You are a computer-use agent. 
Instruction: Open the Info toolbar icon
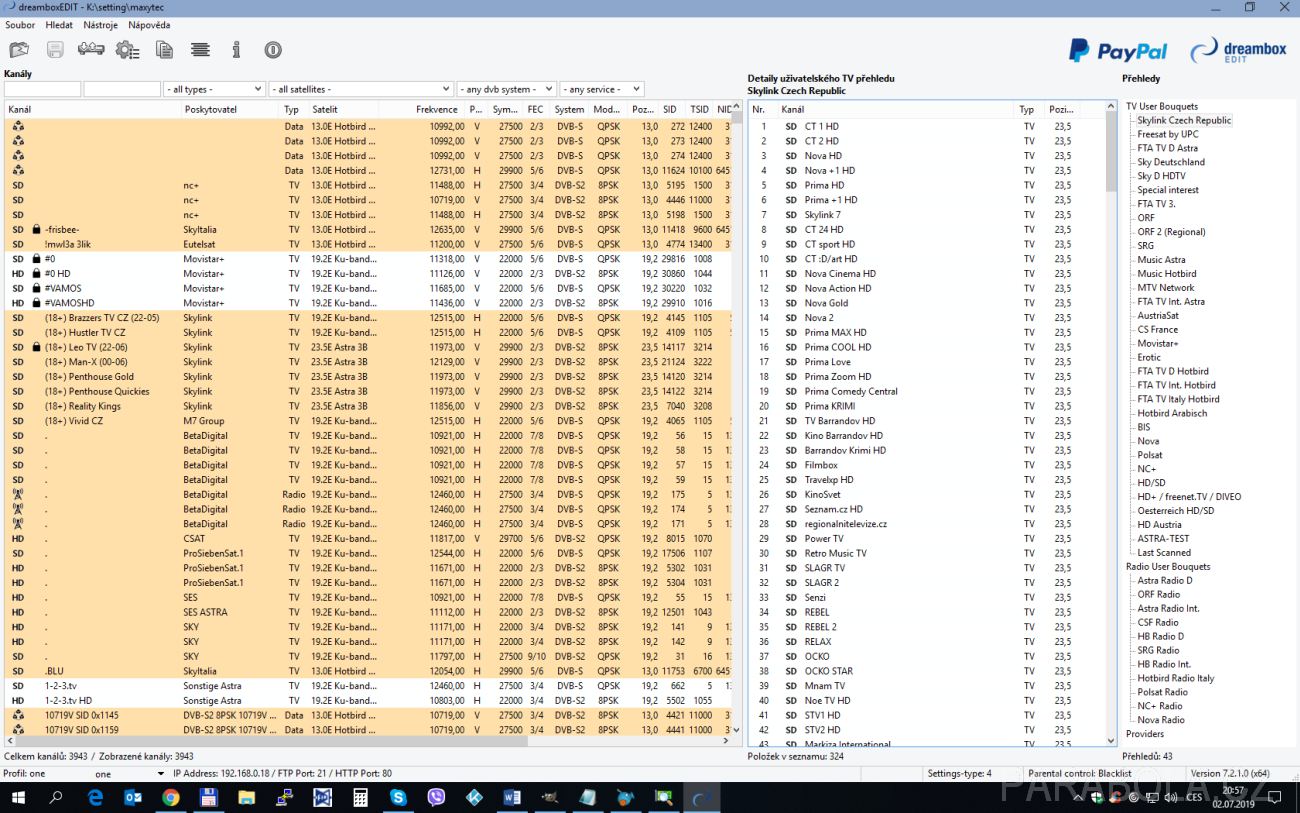(x=237, y=49)
